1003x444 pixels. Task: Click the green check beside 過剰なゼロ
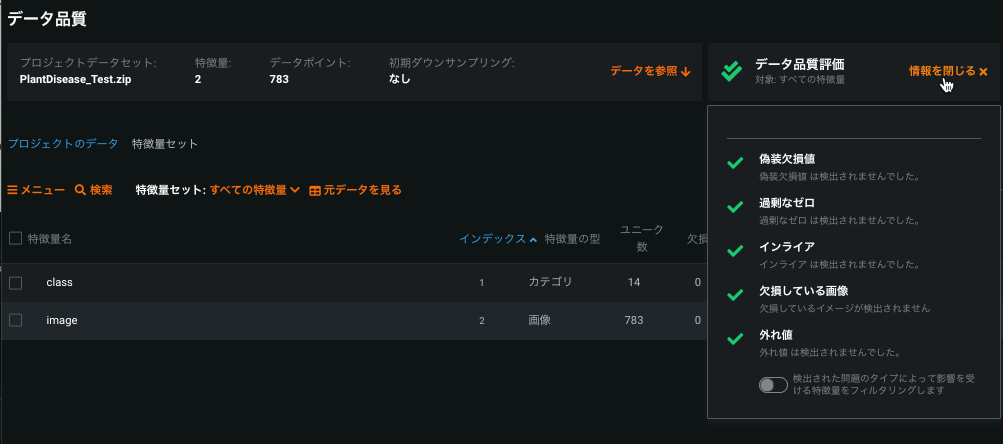[735, 207]
